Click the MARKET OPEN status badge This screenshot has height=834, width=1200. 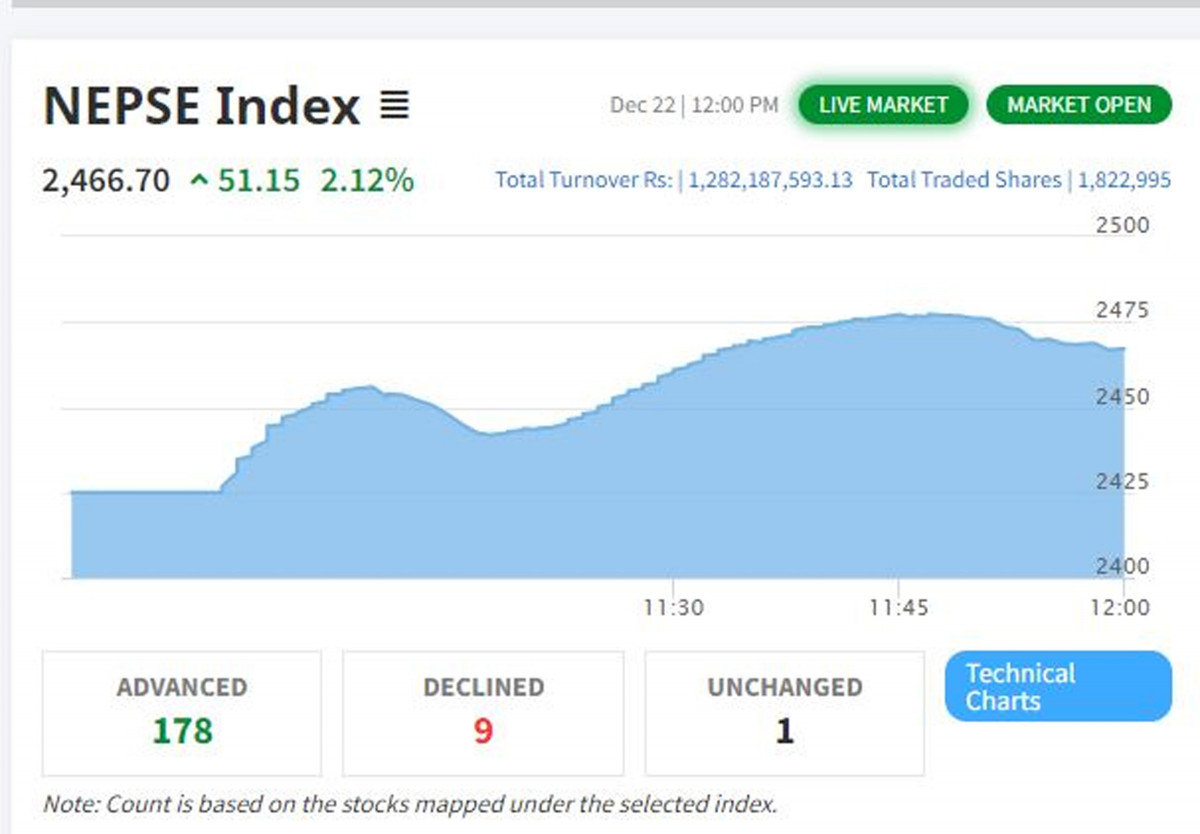coord(1078,105)
